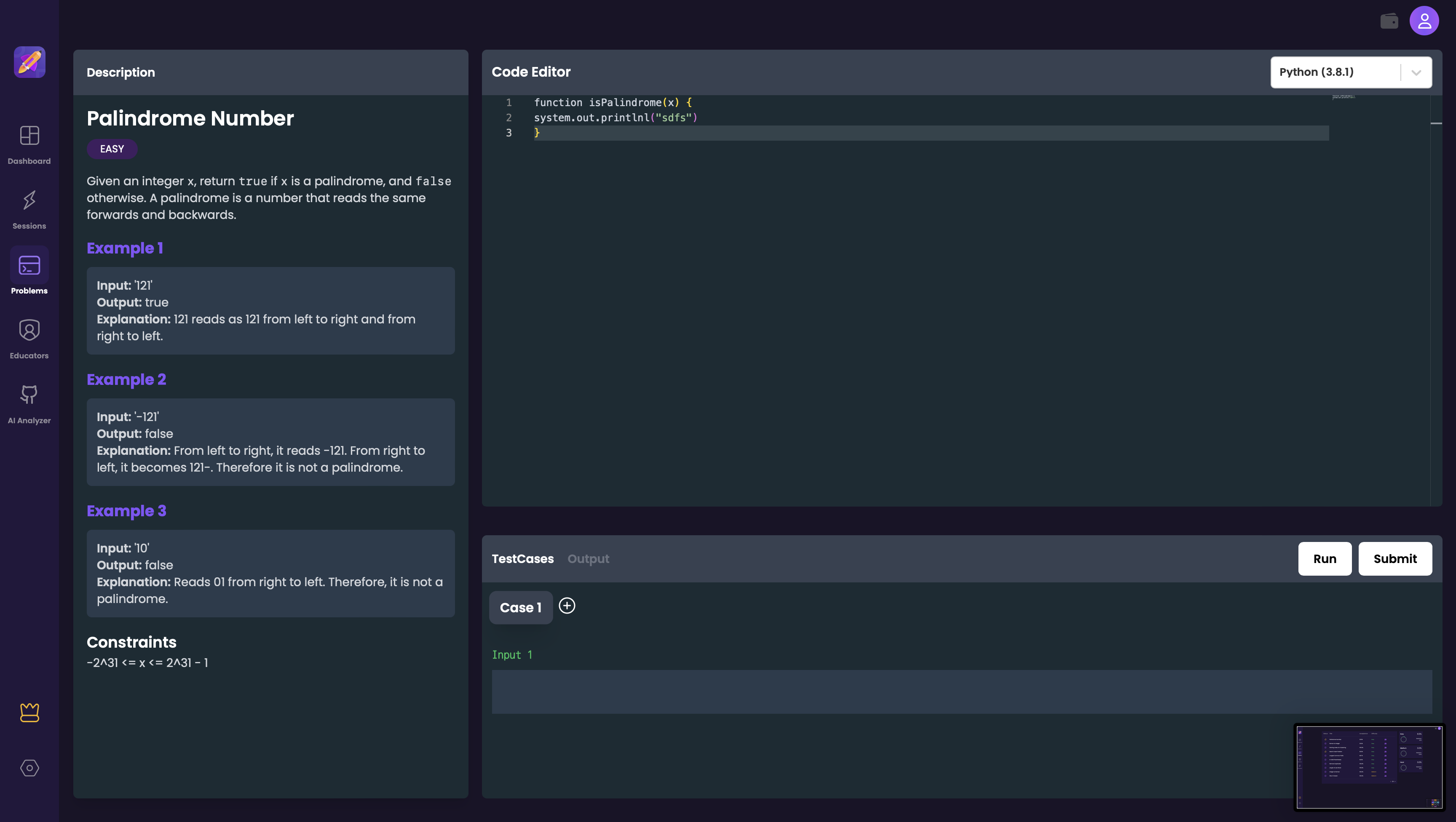The height and width of the screenshot is (822, 1456).
Task: Open settings hexagon icon
Action: (29, 768)
